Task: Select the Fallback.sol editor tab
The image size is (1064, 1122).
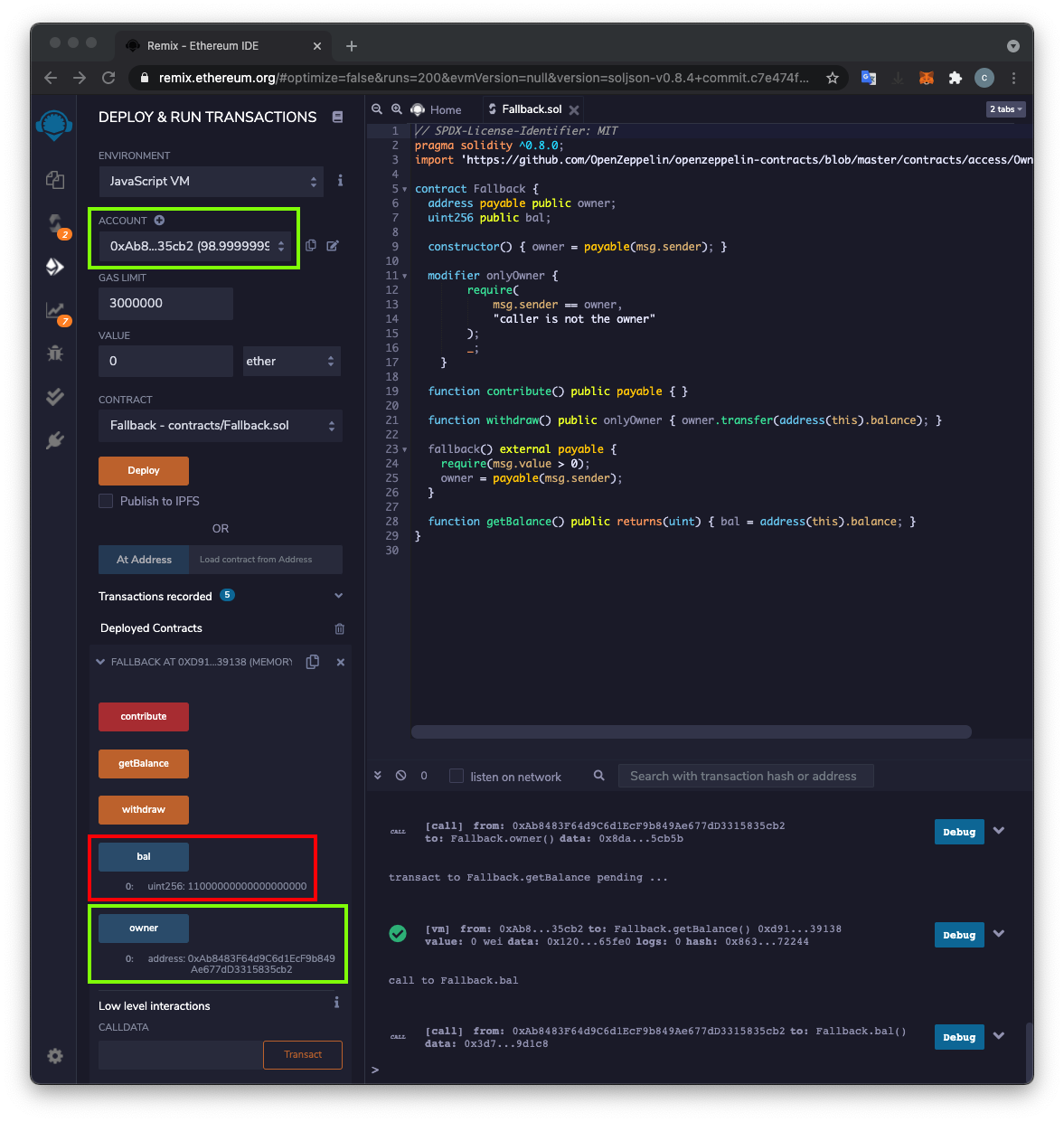Action: 531,109
